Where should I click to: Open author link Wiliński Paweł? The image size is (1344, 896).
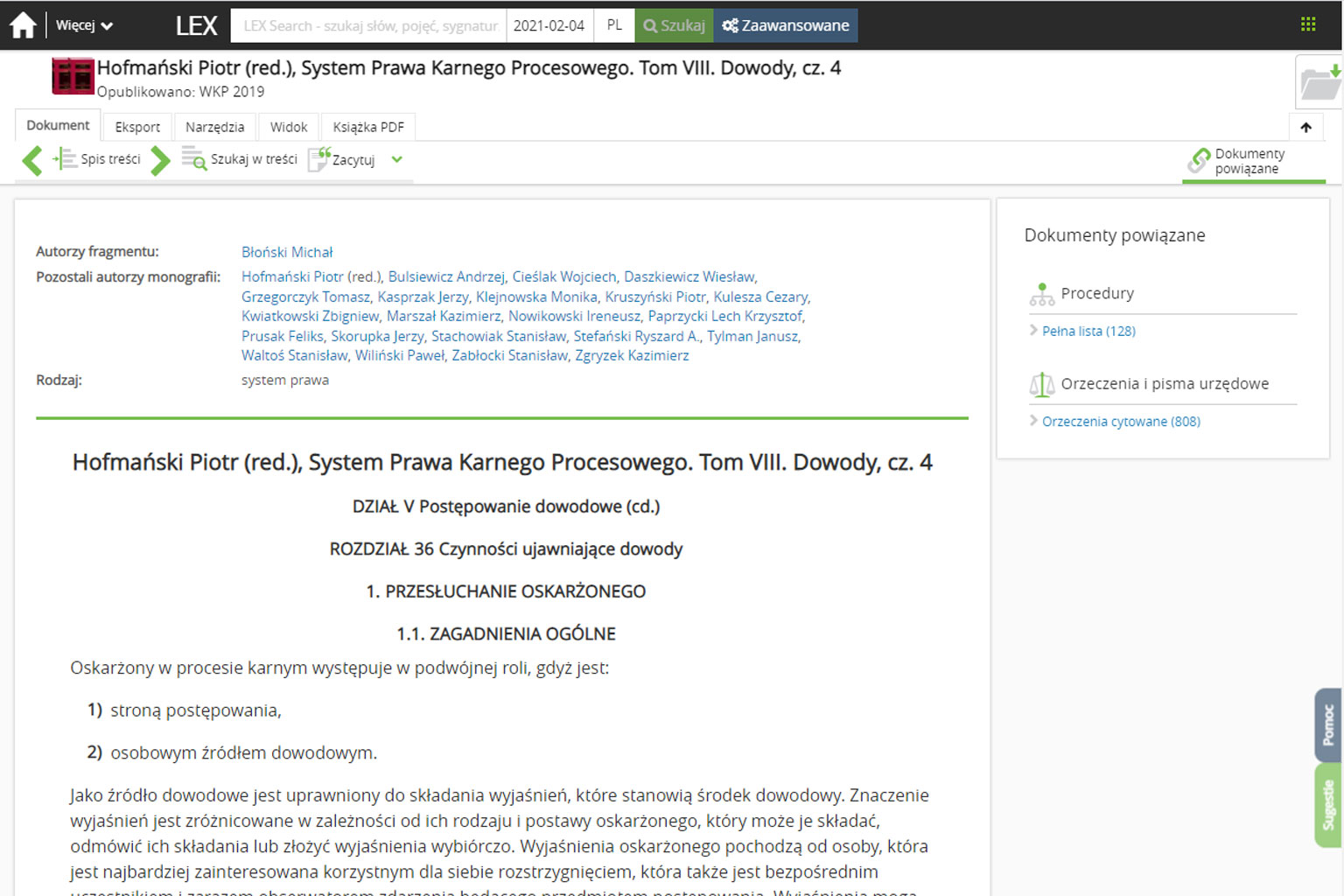[x=399, y=355]
